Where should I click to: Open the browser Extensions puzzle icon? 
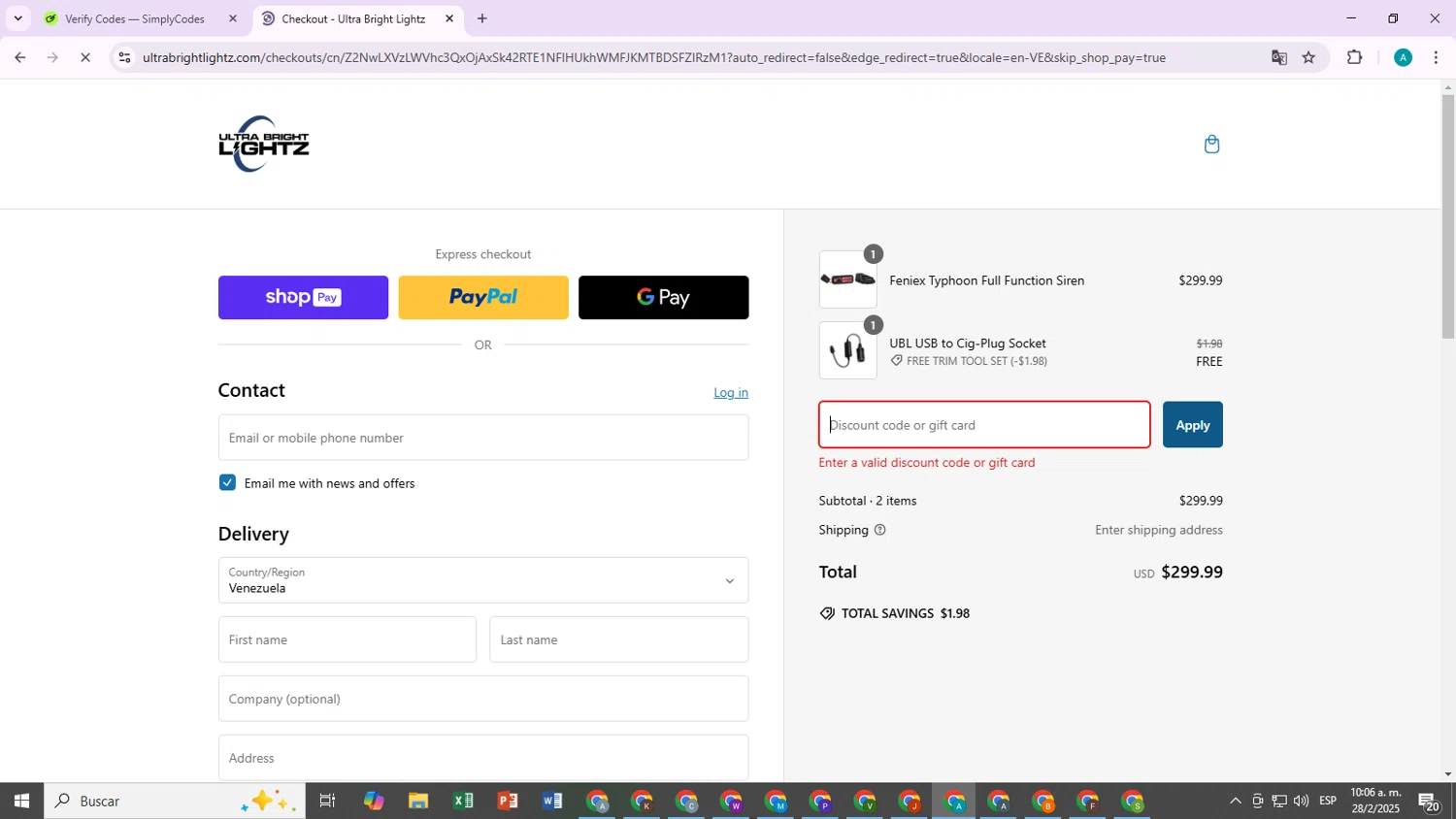(1355, 58)
